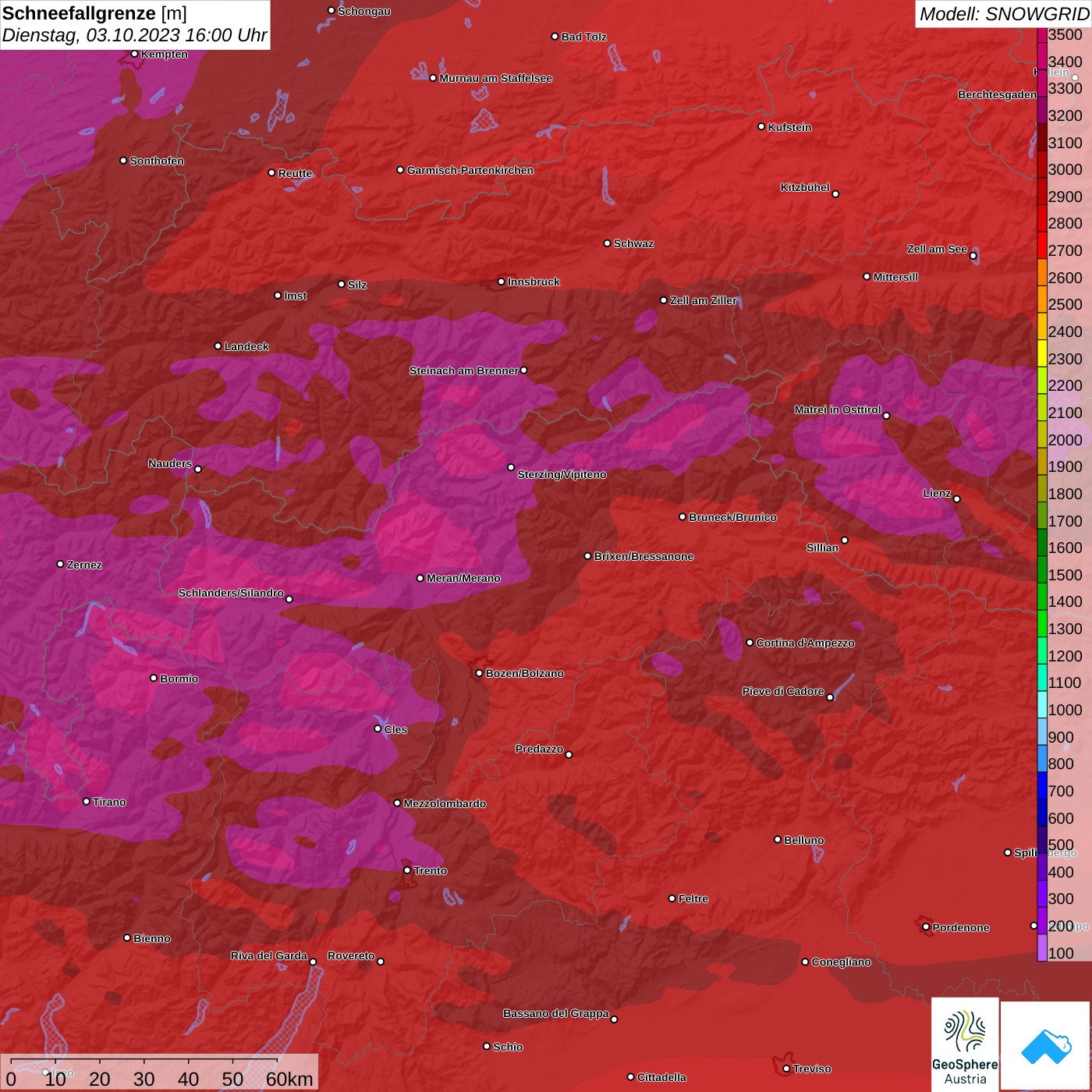Click the Pieve di Cadore label

[x=783, y=691]
